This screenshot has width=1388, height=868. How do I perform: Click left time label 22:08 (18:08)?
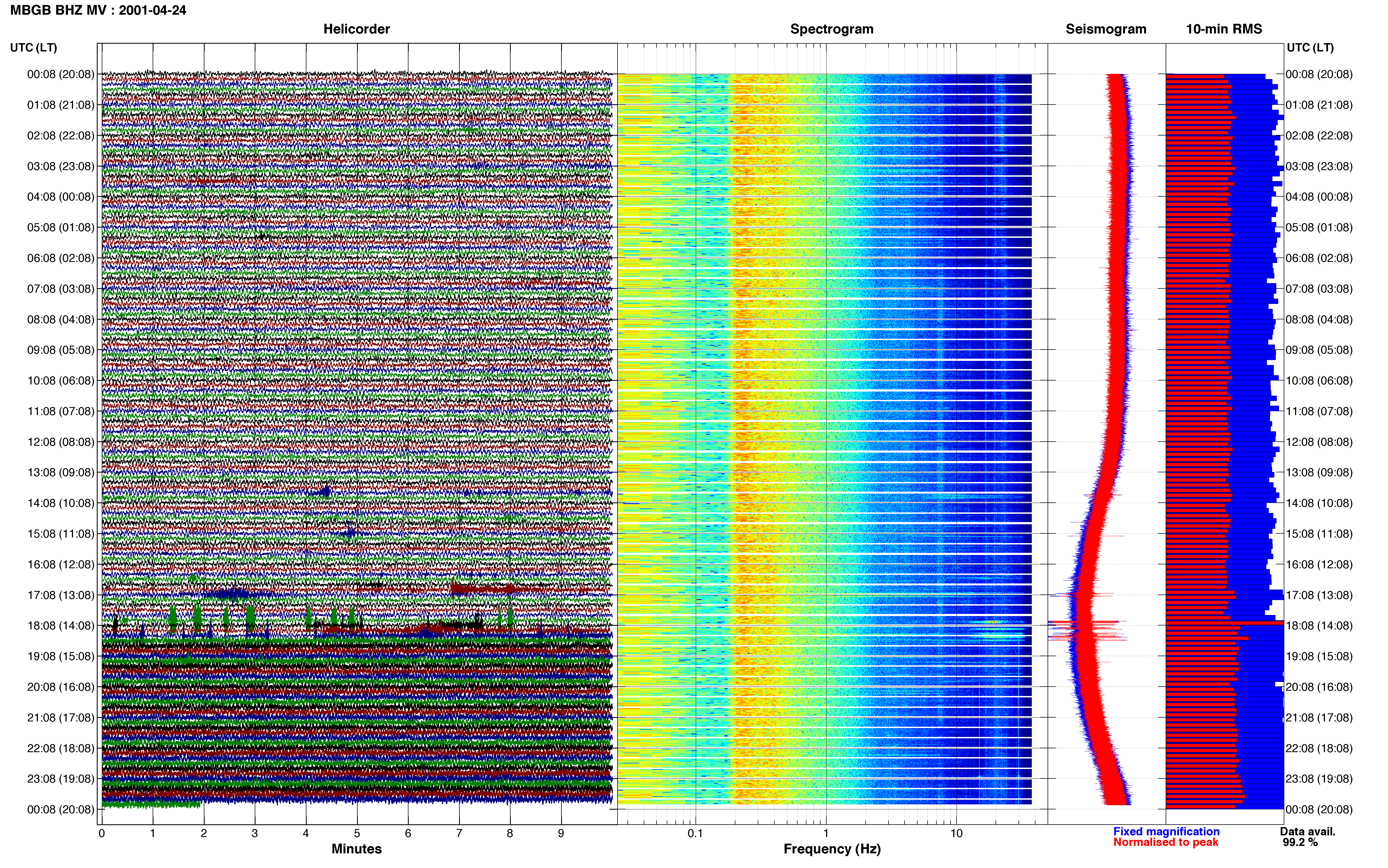60,749
